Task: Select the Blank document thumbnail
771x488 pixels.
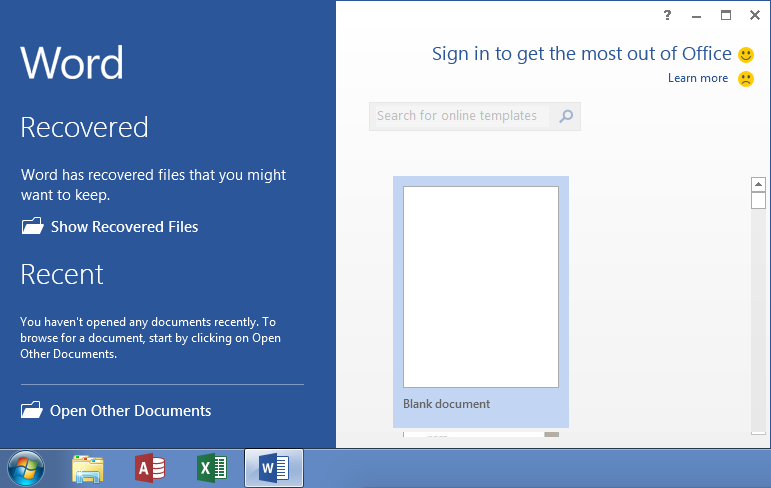Action: pos(481,287)
